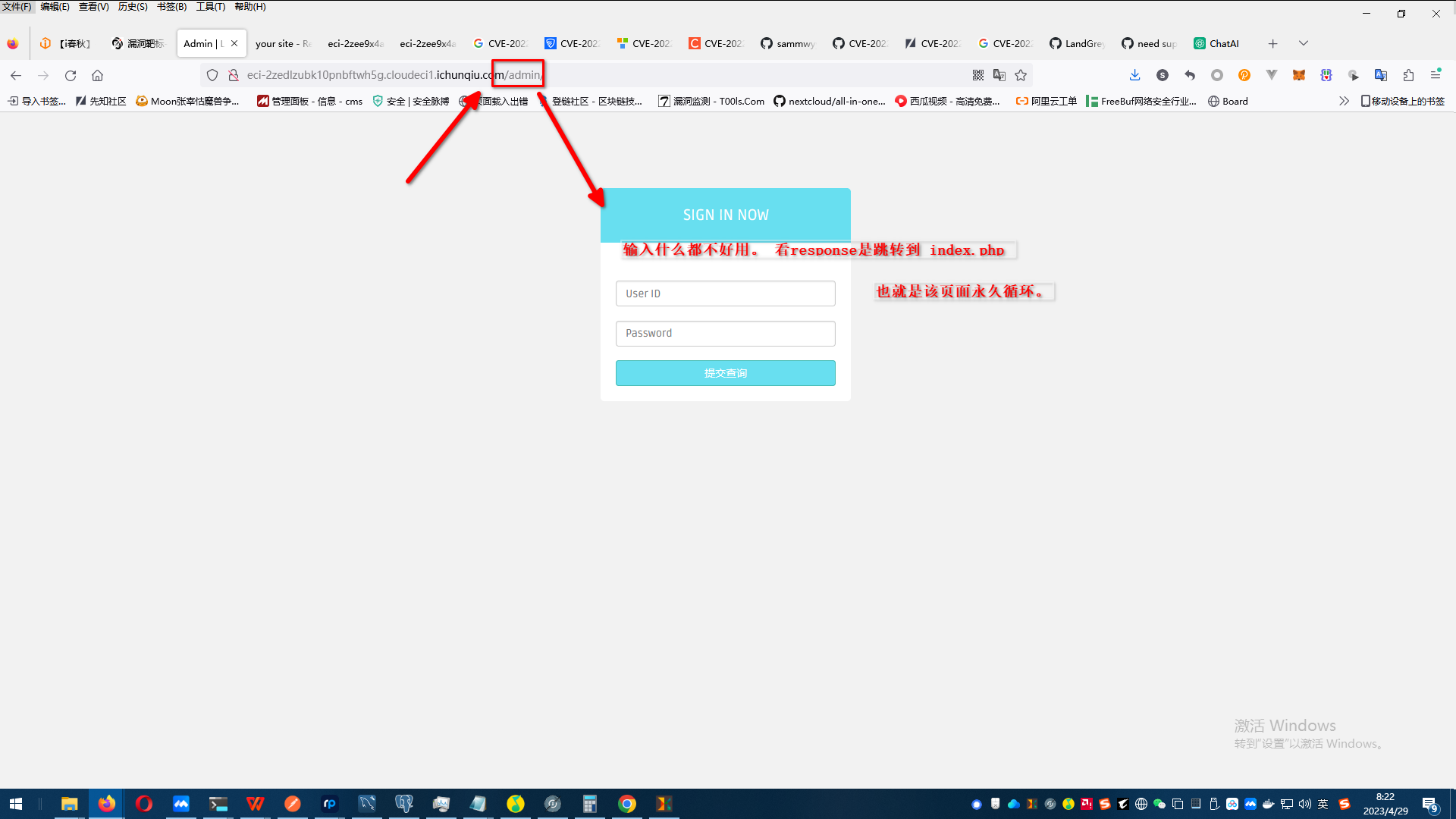Bookmark this page with star icon
Screen dimensions: 1456x819
click(1021, 75)
